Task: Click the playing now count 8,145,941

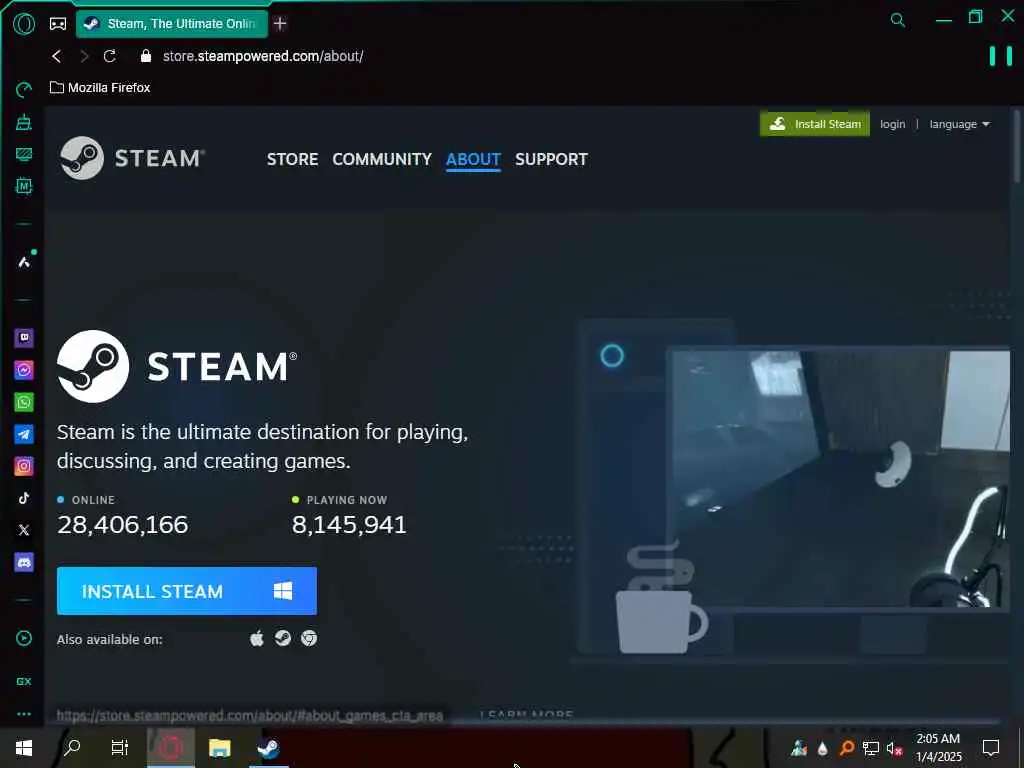Action: [x=349, y=524]
